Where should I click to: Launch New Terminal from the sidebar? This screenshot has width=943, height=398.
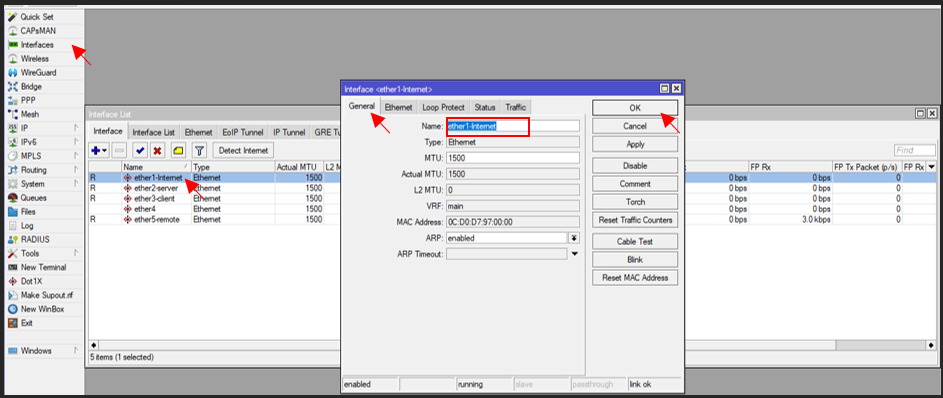coord(43,267)
